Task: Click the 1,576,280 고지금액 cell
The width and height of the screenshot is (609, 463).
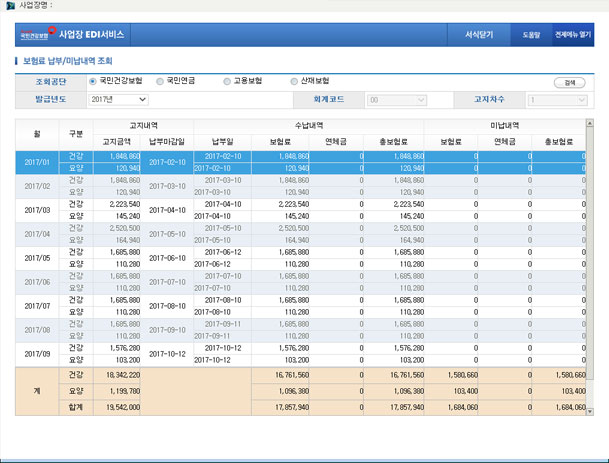Action: coord(117,348)
